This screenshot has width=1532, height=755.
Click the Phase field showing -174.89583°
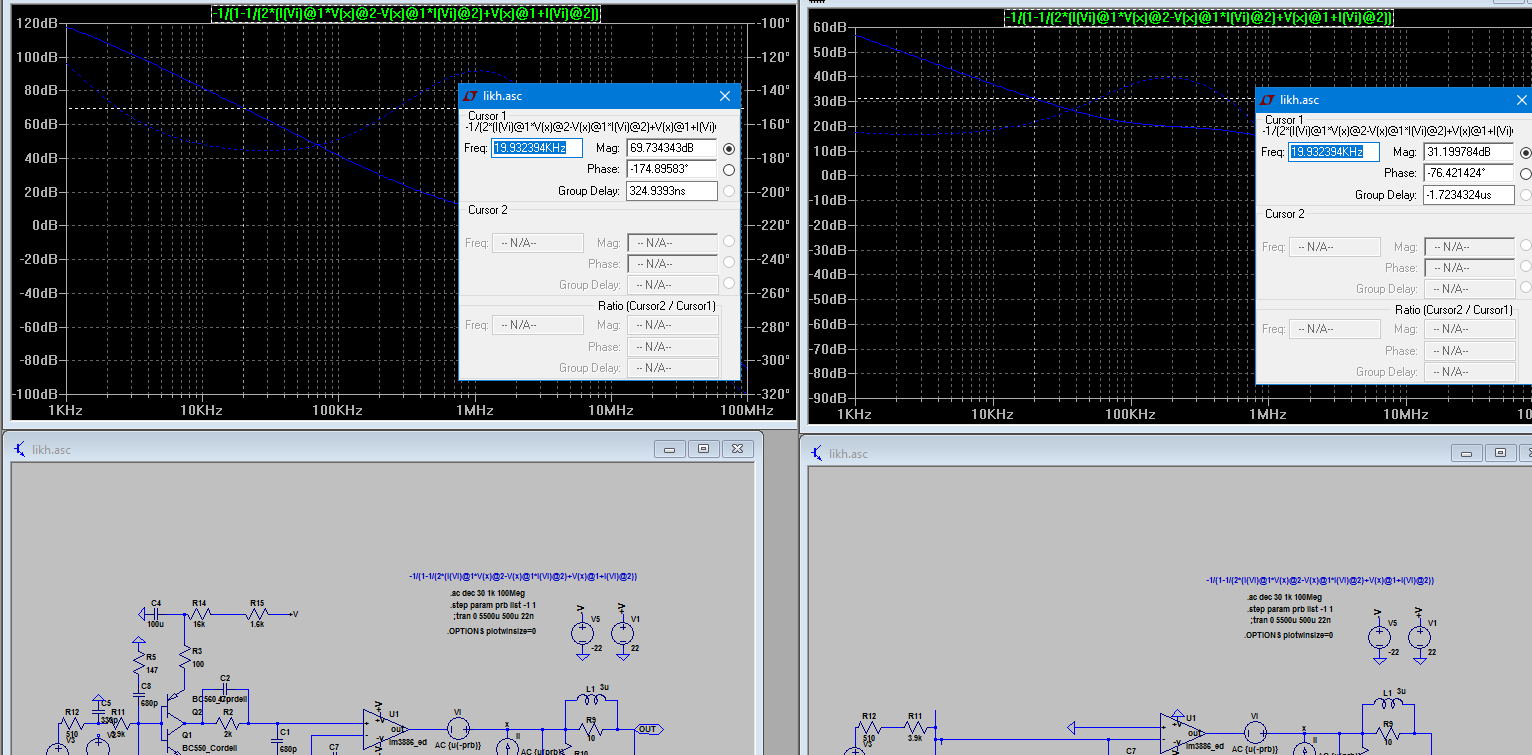pos(672,169)
